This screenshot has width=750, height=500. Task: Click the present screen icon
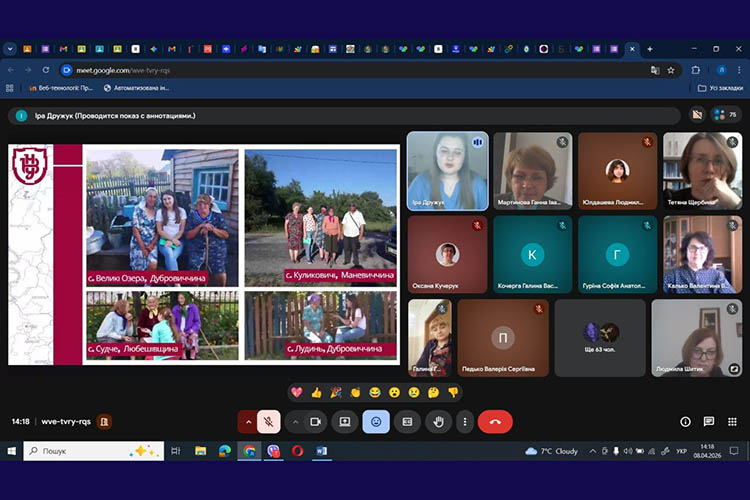pyautogui.click(x=345, y=422)
